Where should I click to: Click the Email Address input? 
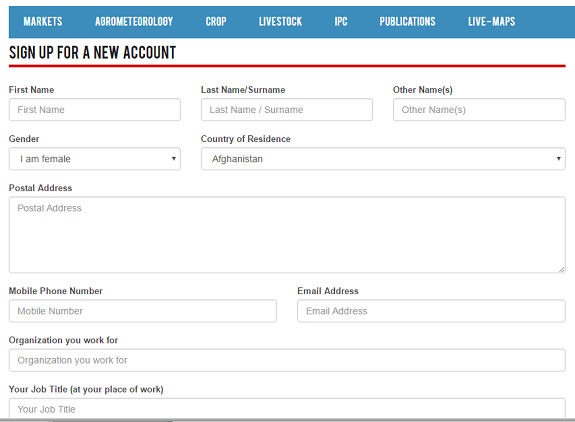[431, 311]
